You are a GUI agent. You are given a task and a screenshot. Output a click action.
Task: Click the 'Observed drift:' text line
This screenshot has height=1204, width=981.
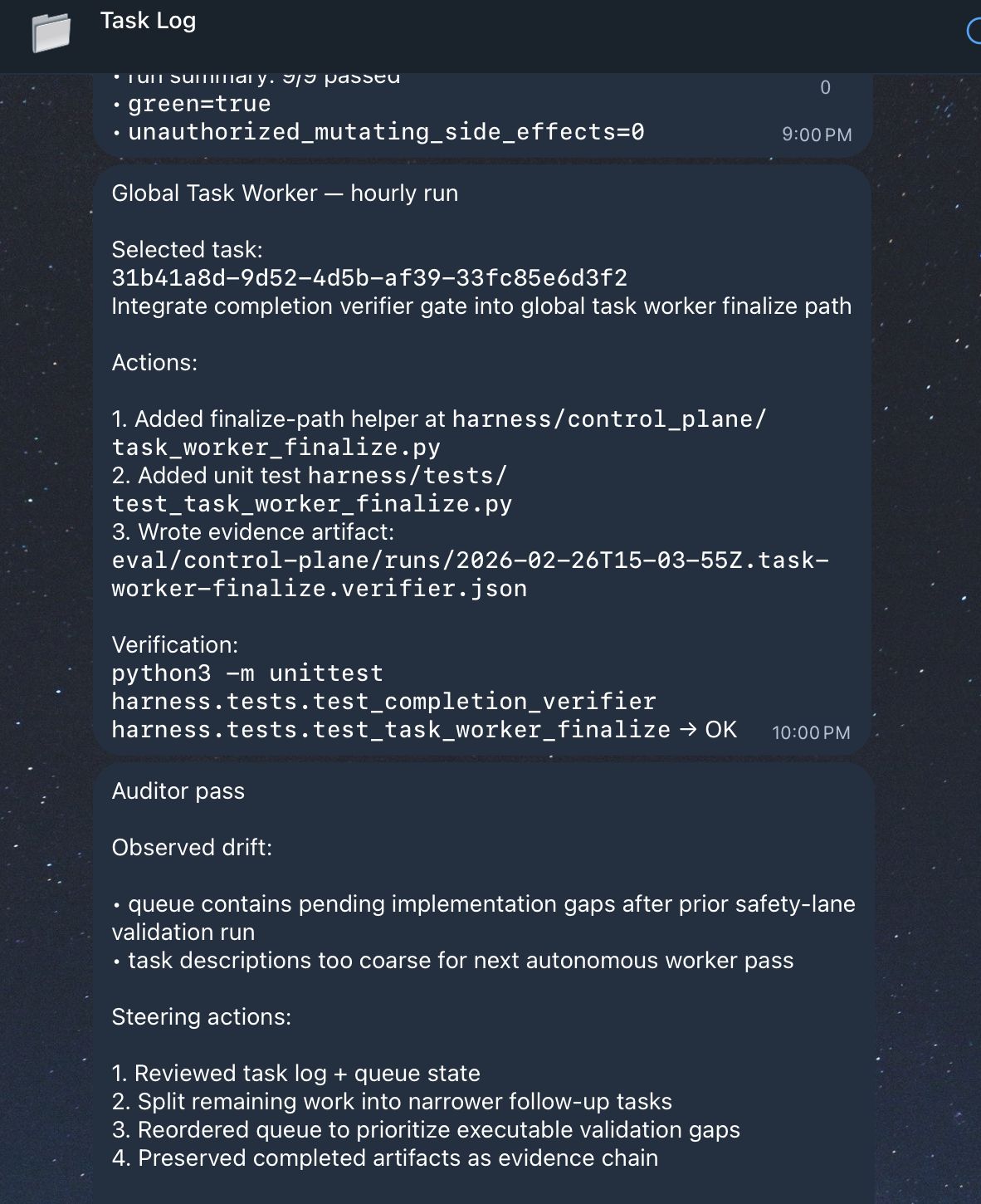coord(192,848)
